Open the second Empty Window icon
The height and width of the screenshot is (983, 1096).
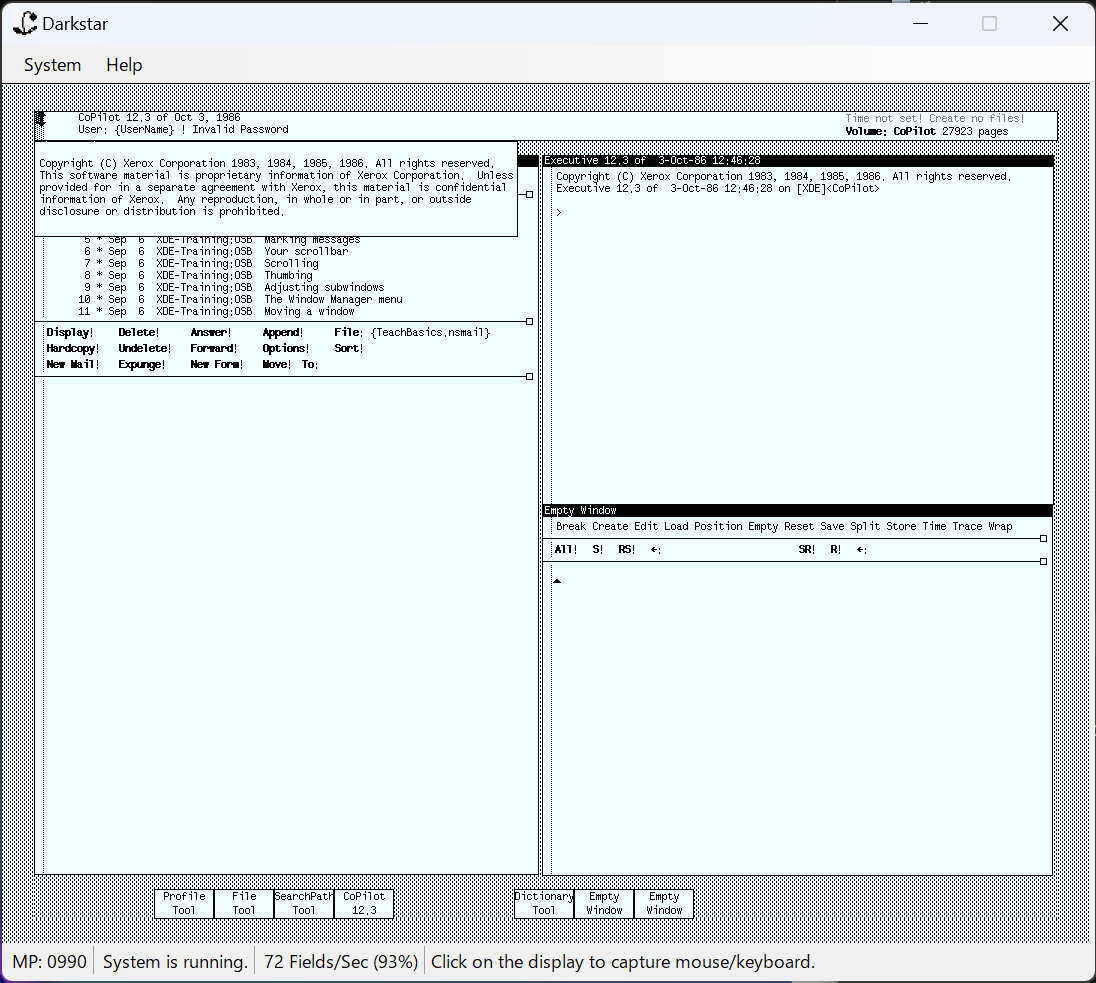click(664, 903)
